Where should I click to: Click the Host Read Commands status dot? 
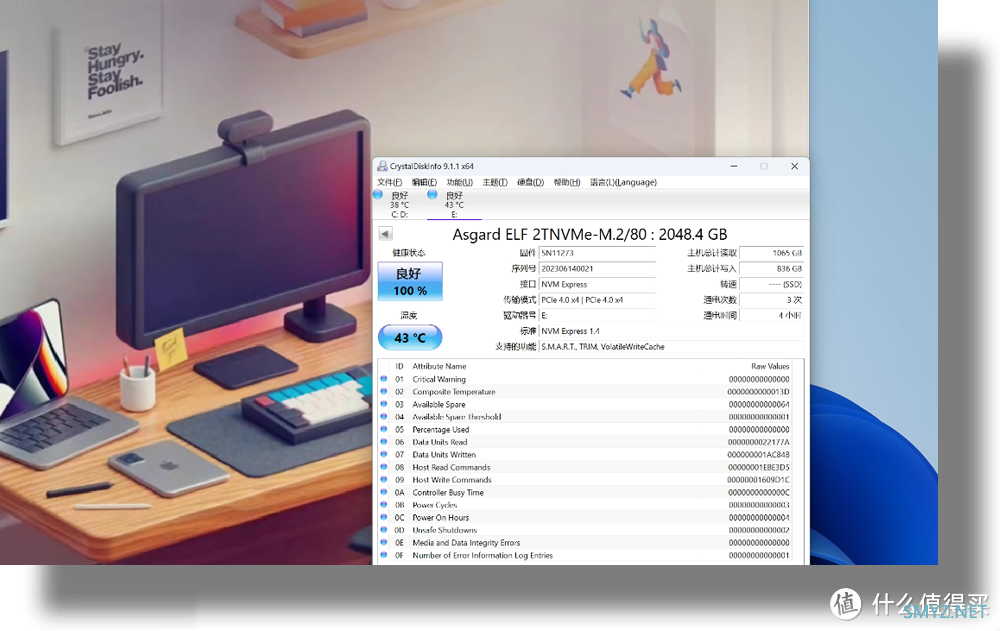(384, 467)
